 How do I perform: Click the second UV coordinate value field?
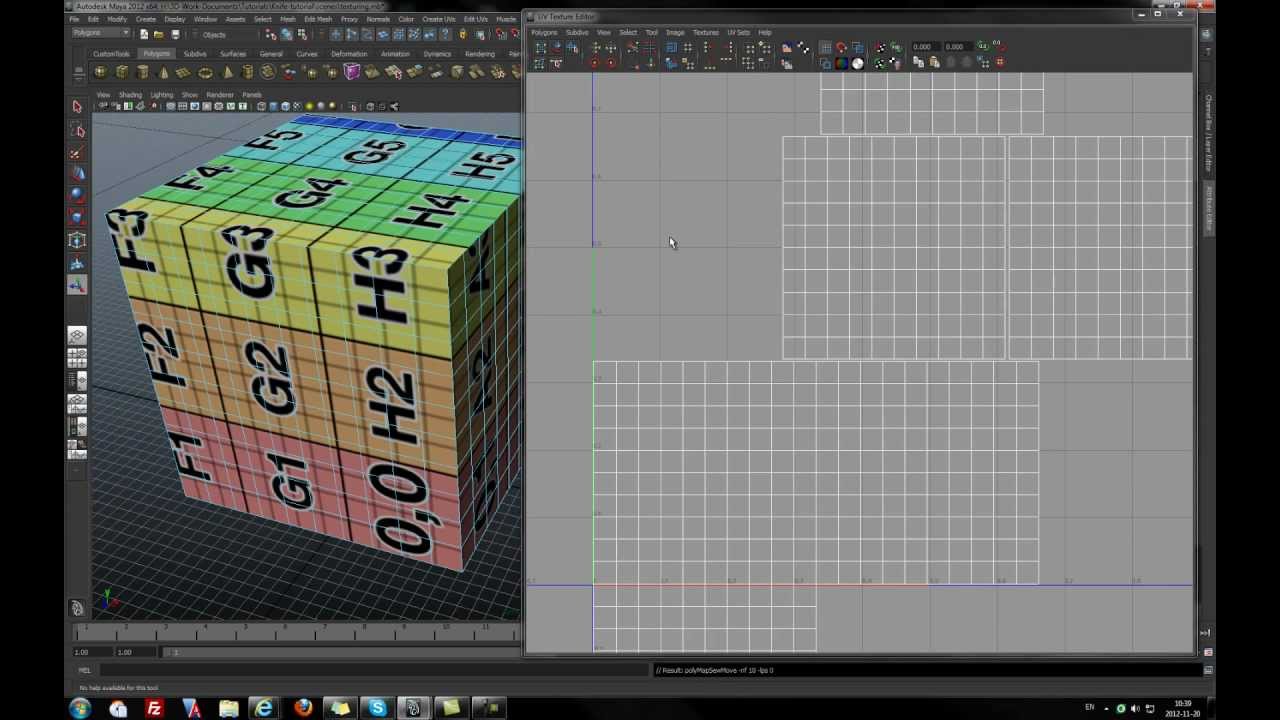[x=957, y=47]
